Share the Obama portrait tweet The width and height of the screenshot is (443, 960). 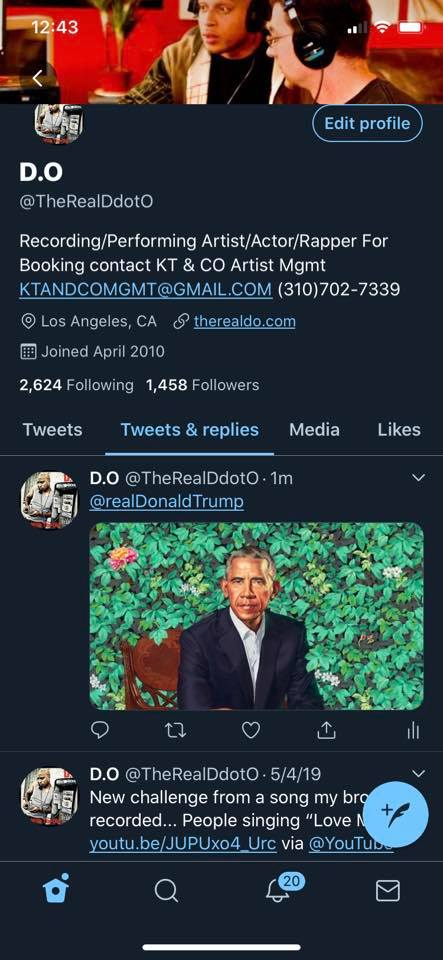point(327,730)
